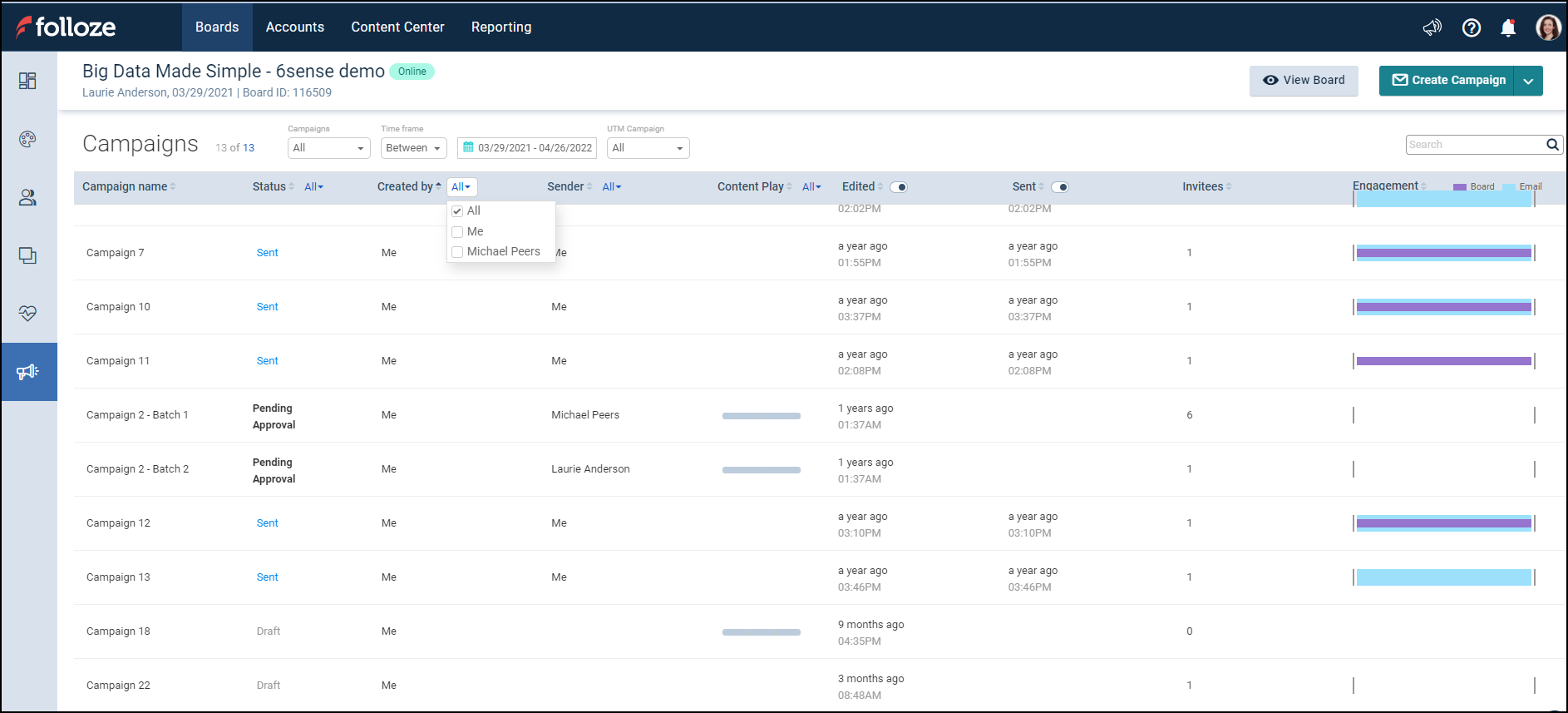Expand the Create Campaign arrow menu
Screen dimensions: 1568x713
click(x=1528, y=81)
